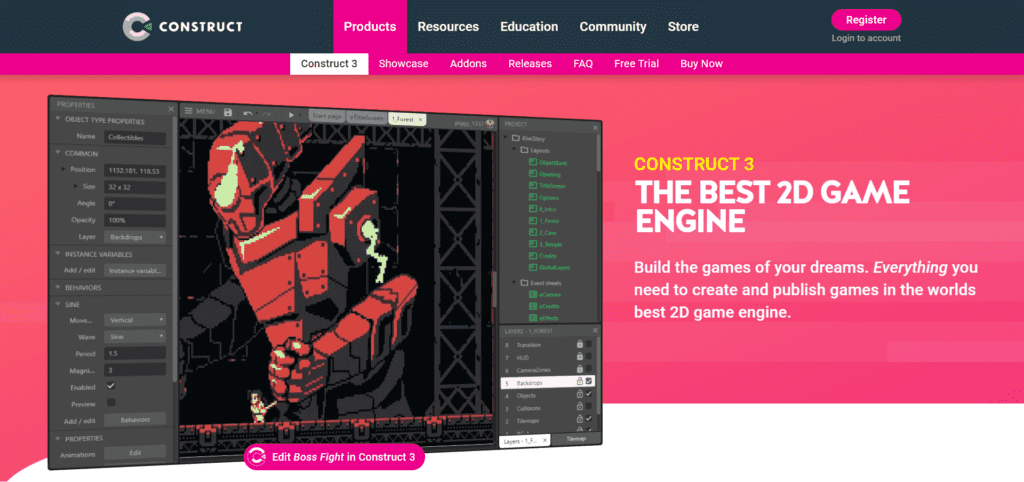
Task: Open the Resources menu in site header
Action: click(448, 27)
